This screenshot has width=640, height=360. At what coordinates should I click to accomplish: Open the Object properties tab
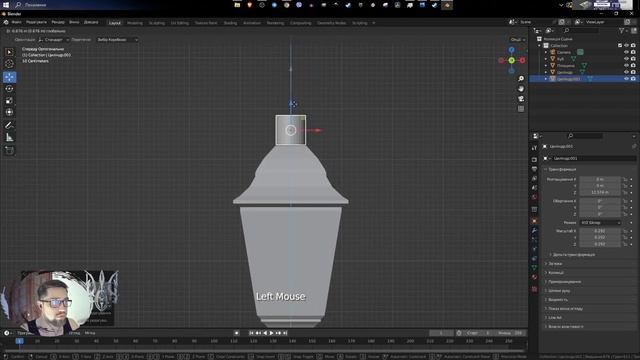coord(534,221)
